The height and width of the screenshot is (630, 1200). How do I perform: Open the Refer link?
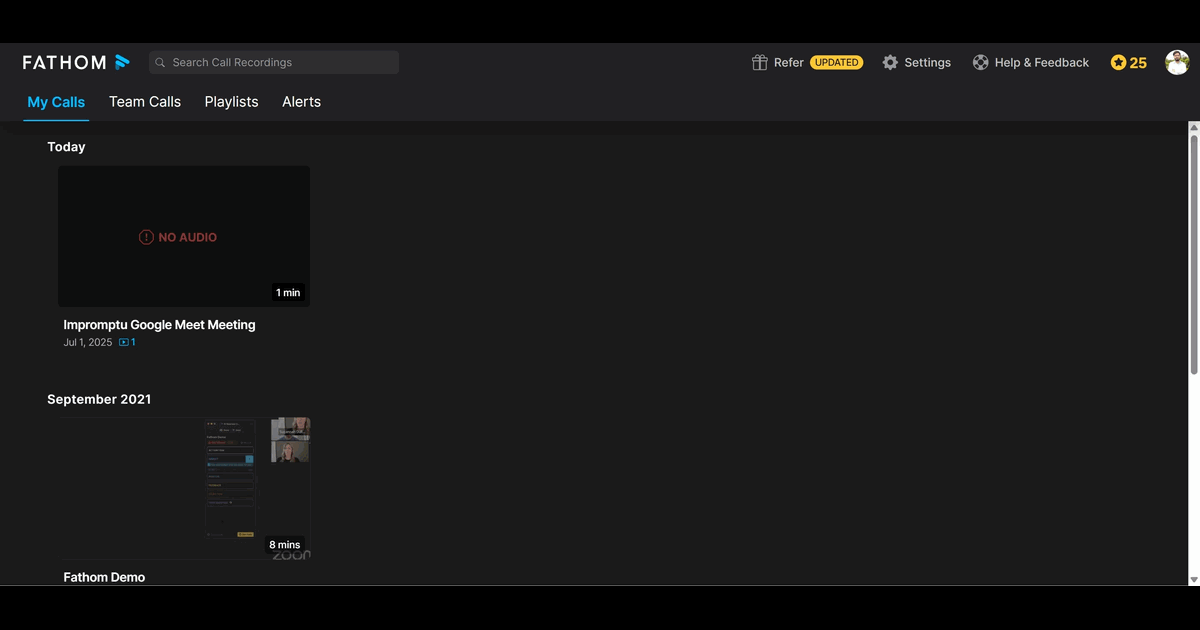[788, 62]
